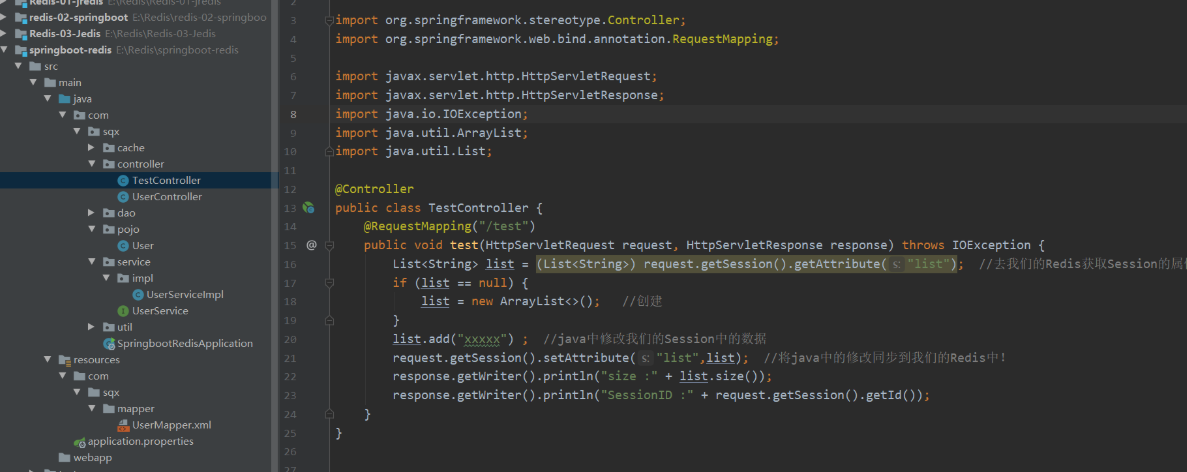Image resolution: width=1187 pixels, height=472 pixels.
Task: Click the UserController class icon
Action: 123,197
